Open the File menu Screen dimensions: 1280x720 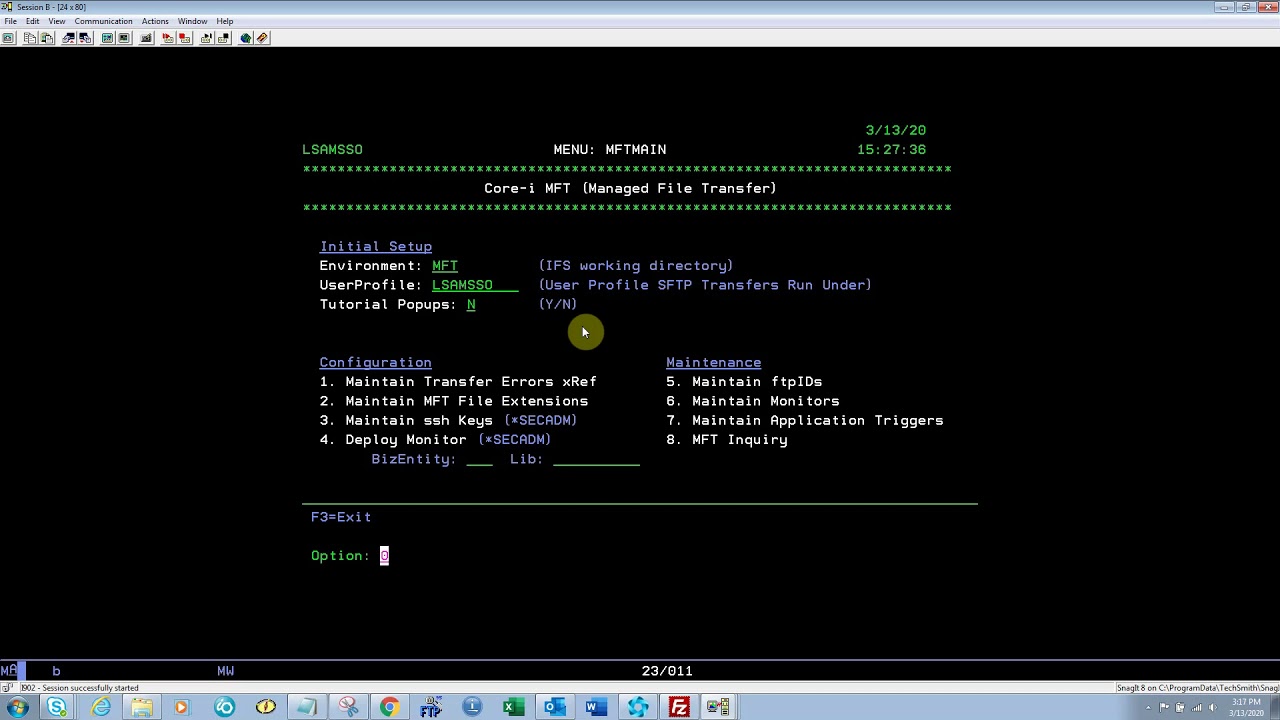coord(10,21)
